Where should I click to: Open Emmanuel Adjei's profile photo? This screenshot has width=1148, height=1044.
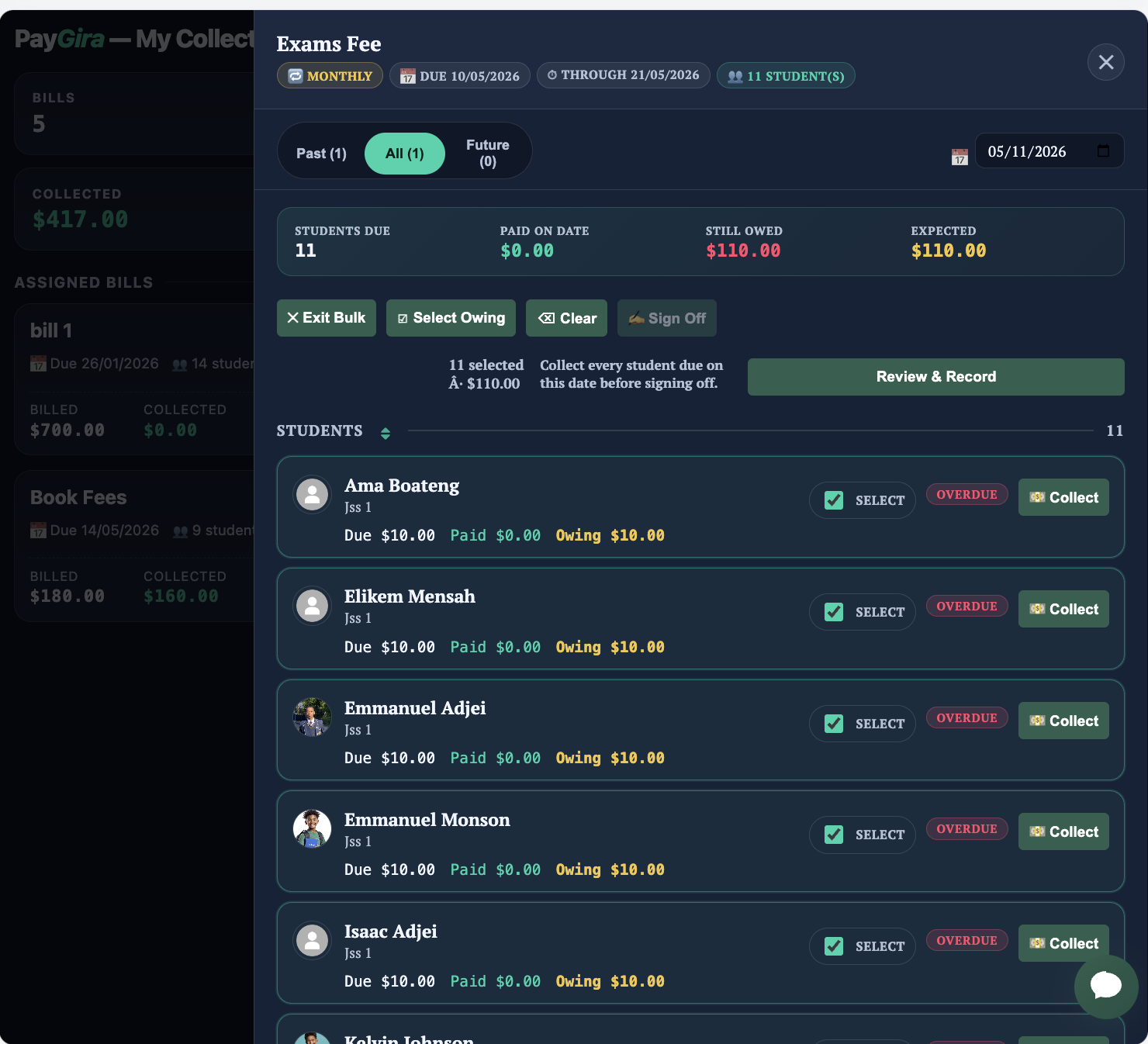312,717
